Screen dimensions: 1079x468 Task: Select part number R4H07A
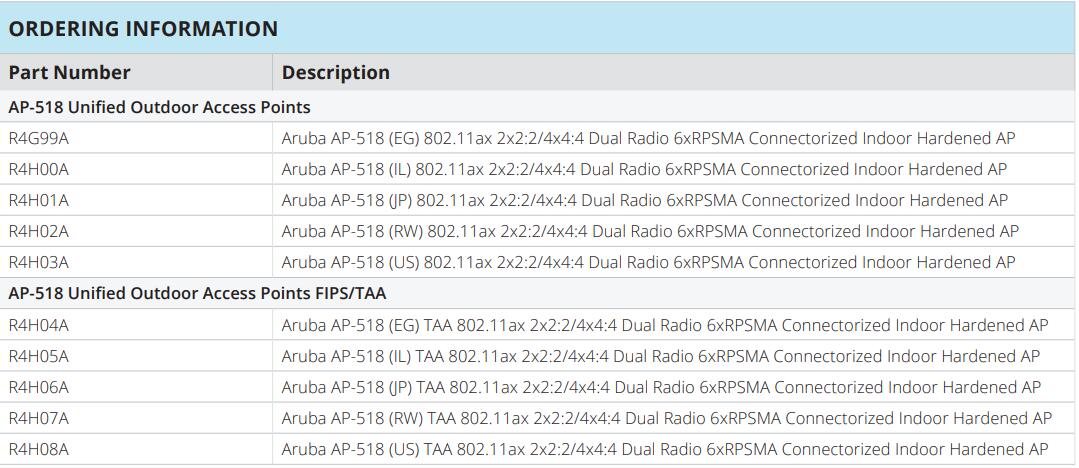39,418
